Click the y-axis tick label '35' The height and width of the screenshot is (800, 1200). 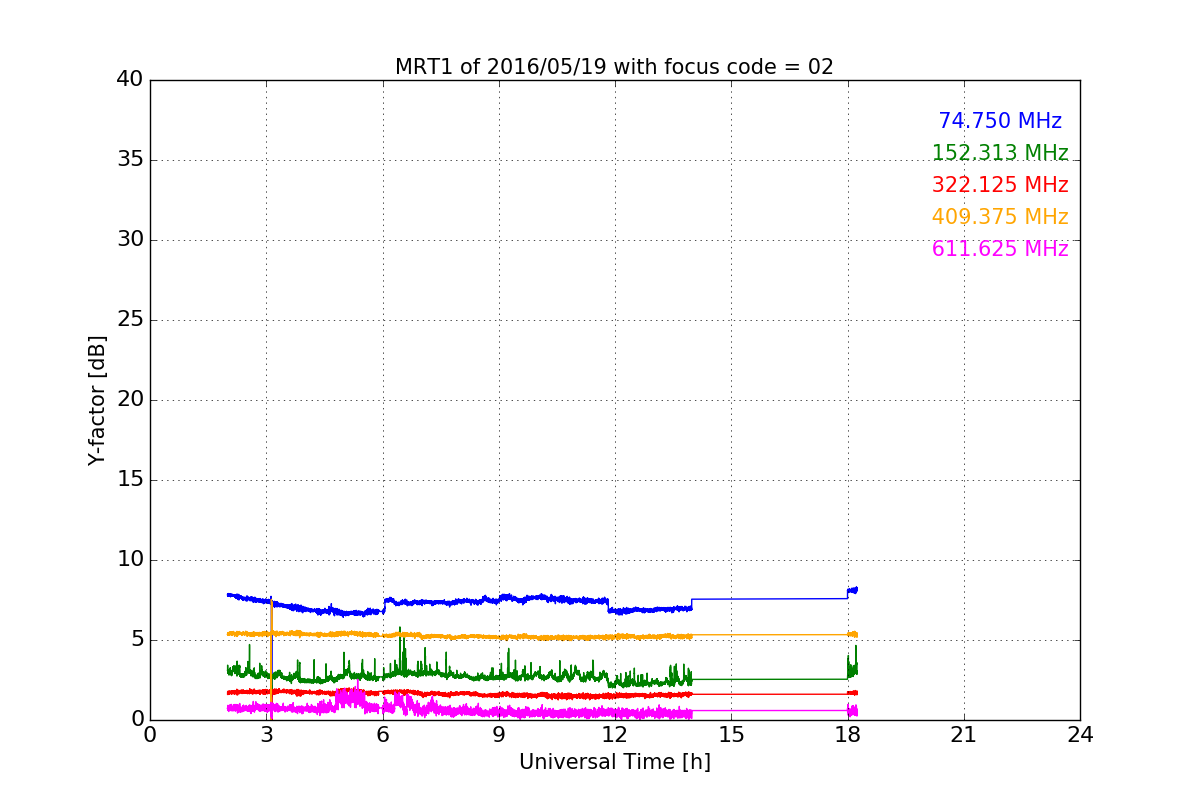coord(130,160)
